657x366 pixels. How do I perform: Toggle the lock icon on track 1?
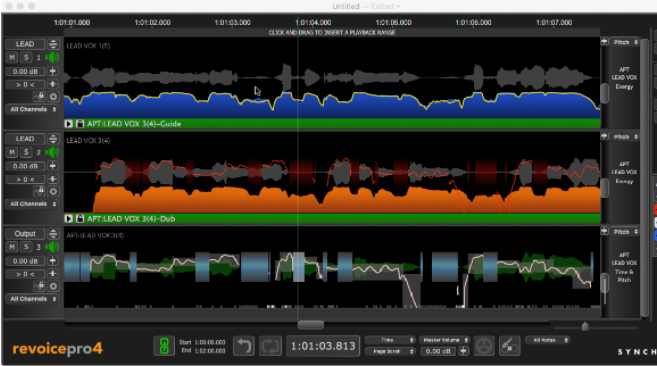point(39,96)
